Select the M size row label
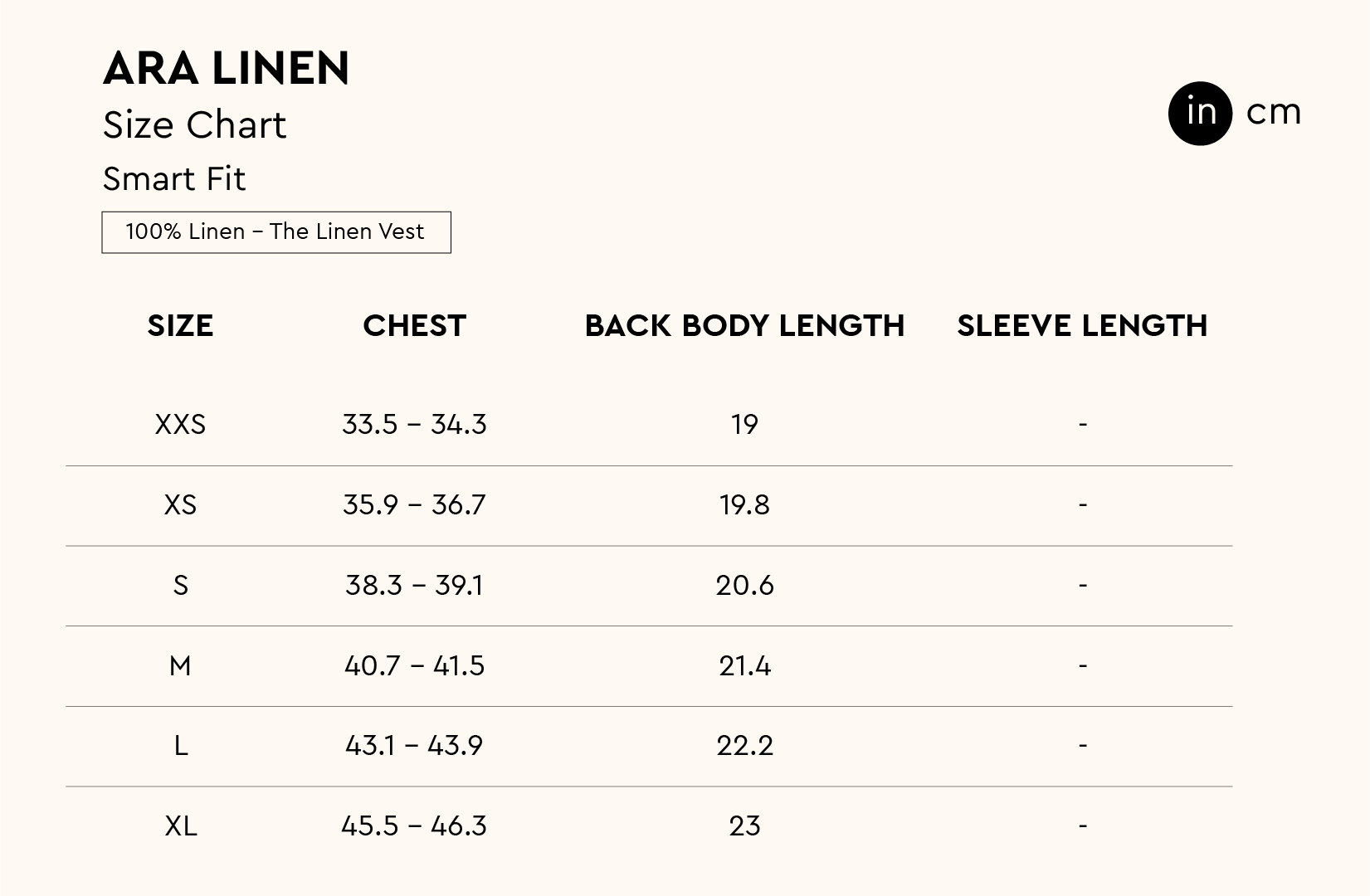 [x=180, y=666]
